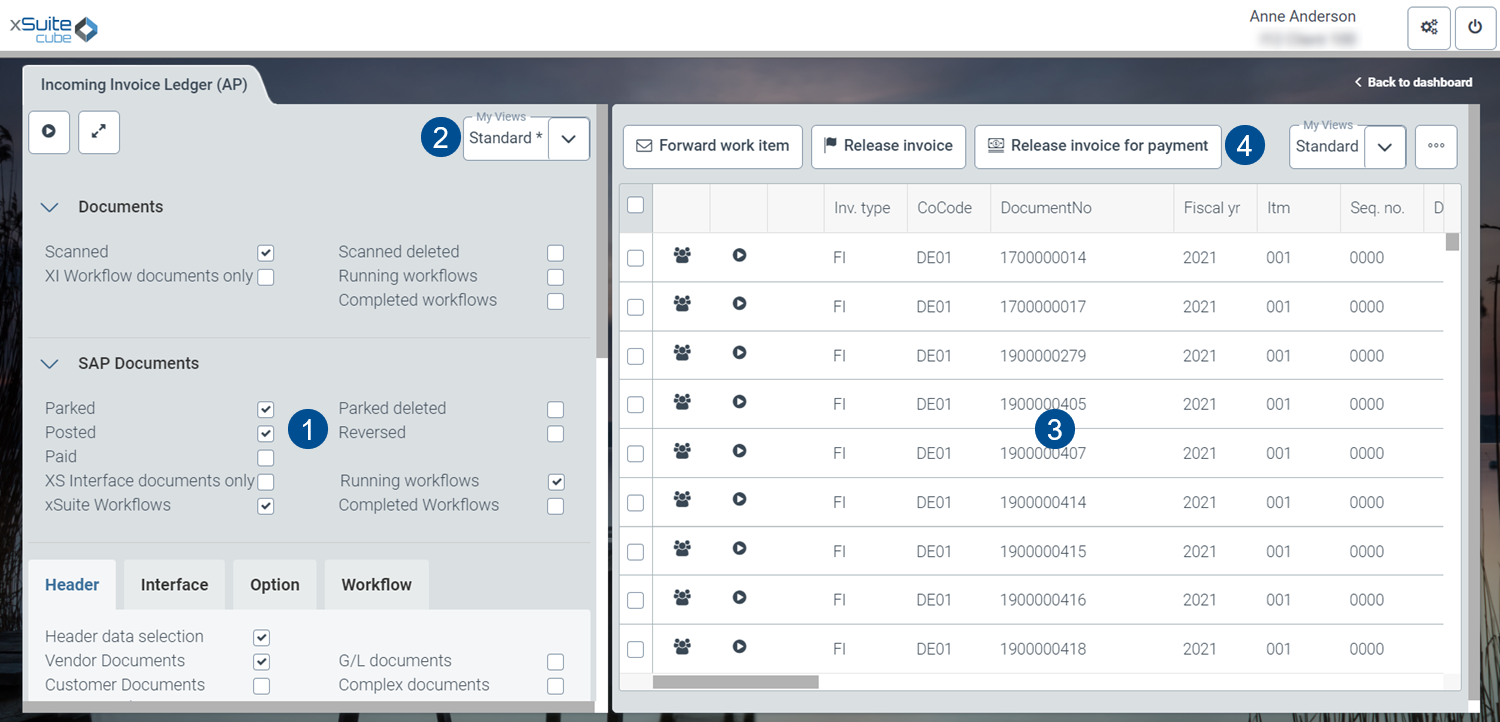Click group icon for document 1700000014
Screen dimensions: 1500x722
pos(682,256)
